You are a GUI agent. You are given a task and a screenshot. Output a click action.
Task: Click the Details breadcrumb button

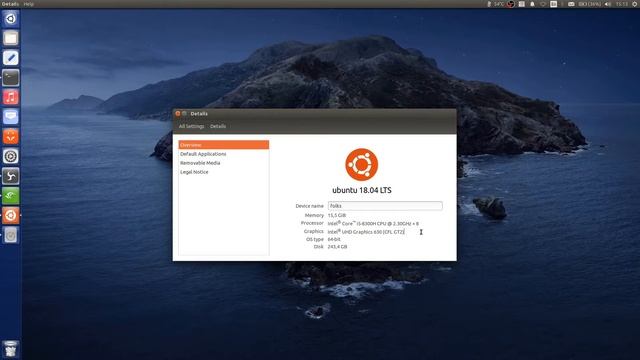[218, 127]
